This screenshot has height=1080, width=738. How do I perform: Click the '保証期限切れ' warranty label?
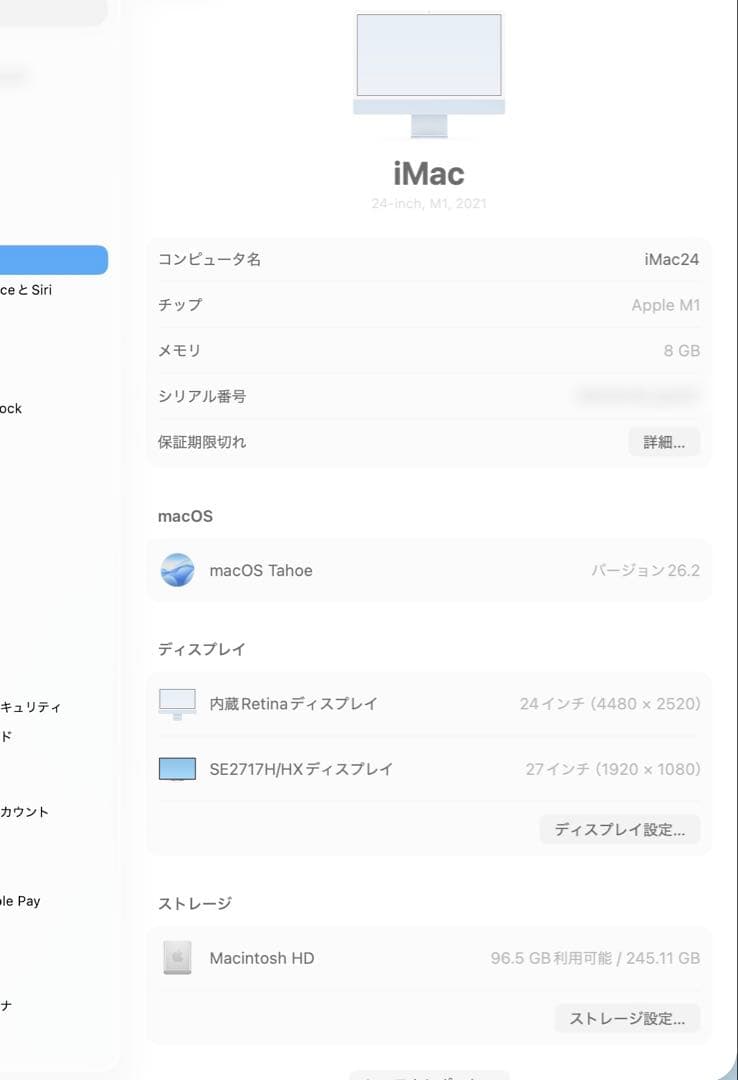(x=202, y=442)
